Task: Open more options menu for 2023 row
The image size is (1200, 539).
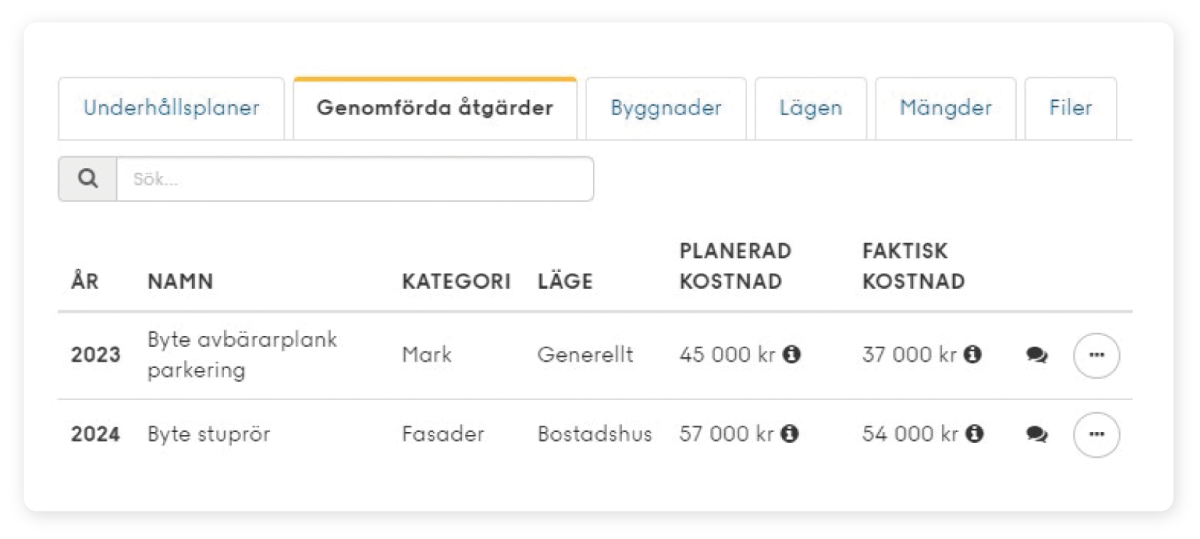Action: (x=1096, y=355)
